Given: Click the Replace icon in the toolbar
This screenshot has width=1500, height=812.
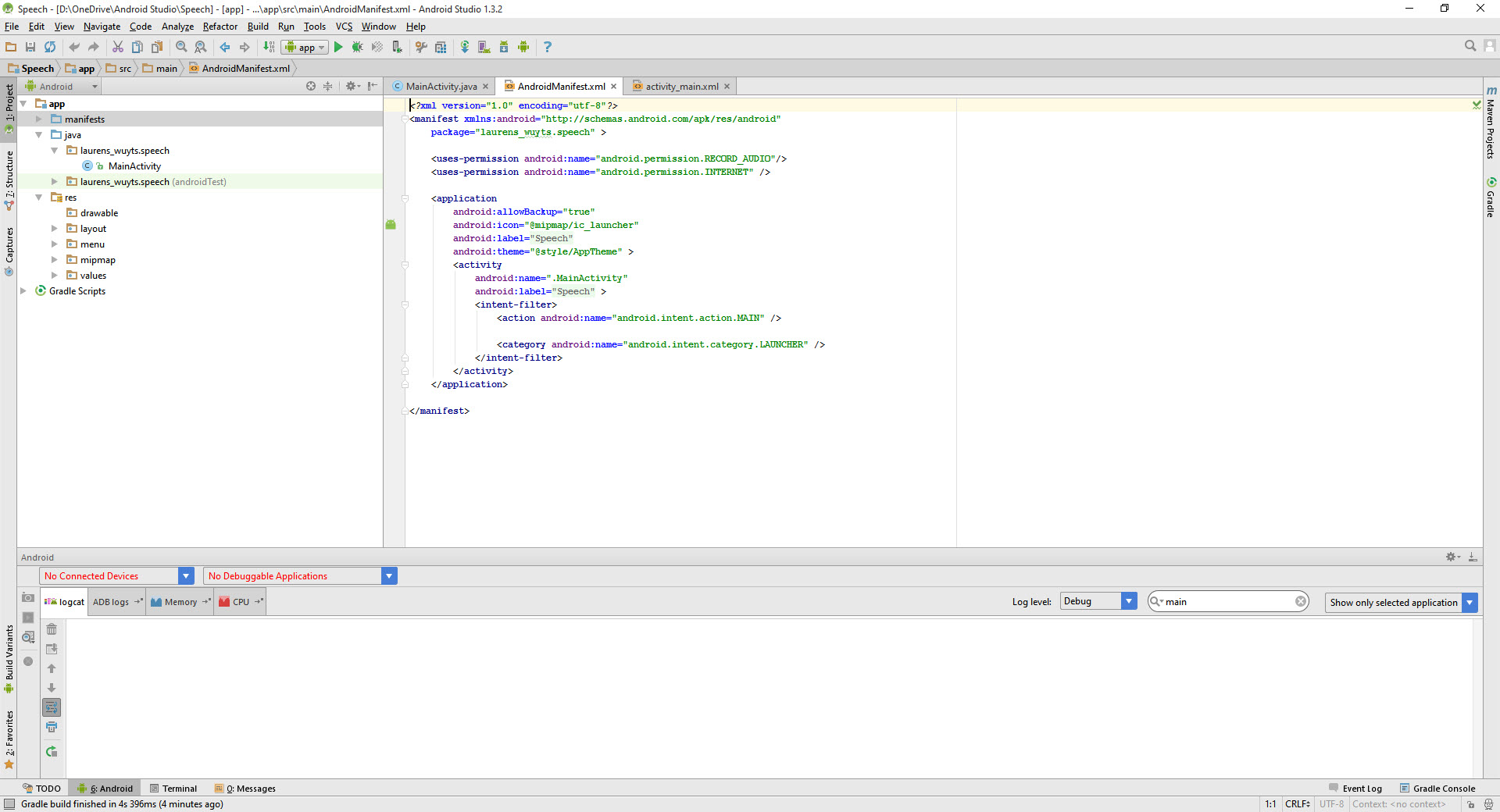Looking at the screenshot, I should point(201,47).
